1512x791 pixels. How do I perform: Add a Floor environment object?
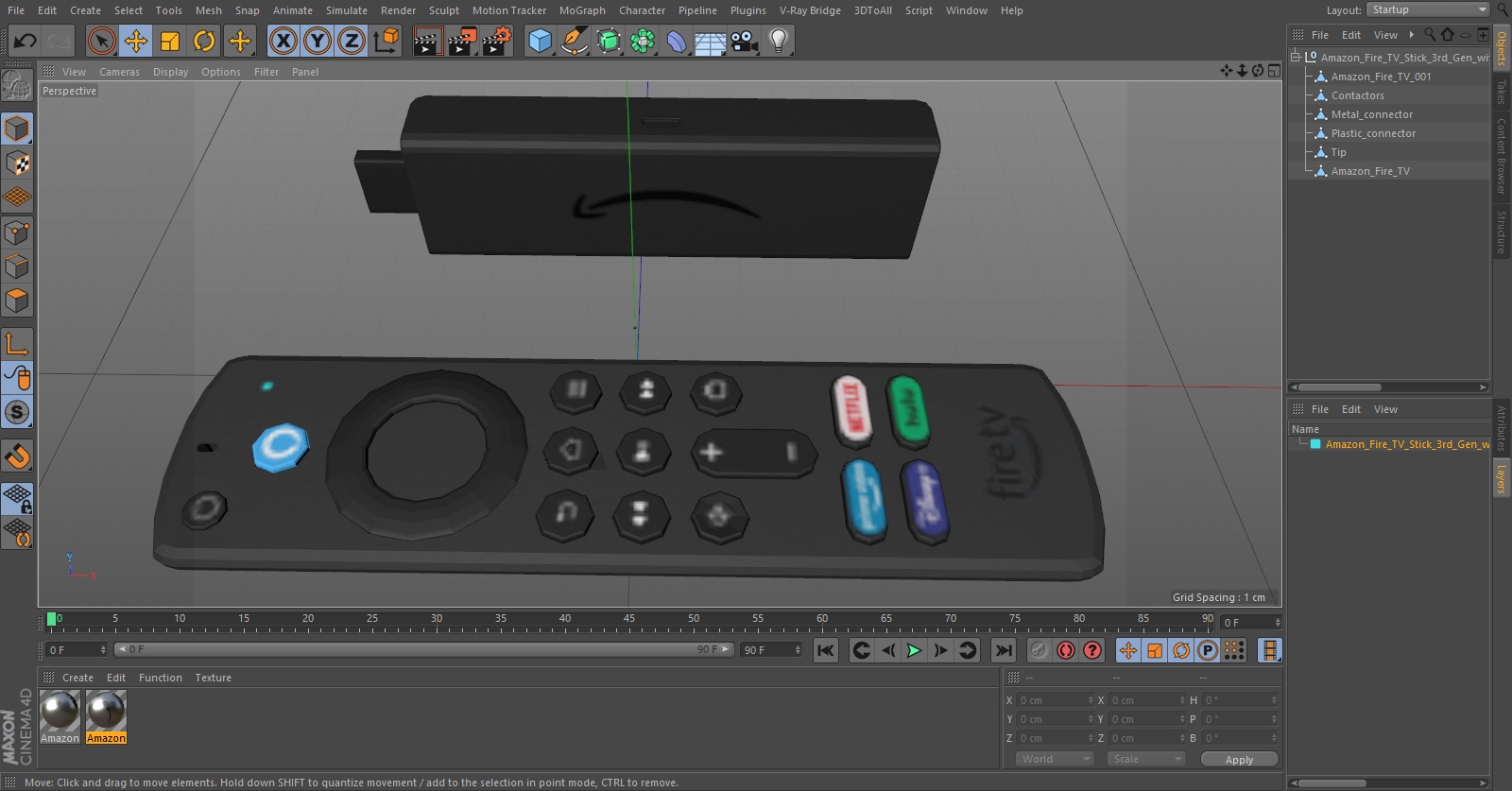coord(711,41)
